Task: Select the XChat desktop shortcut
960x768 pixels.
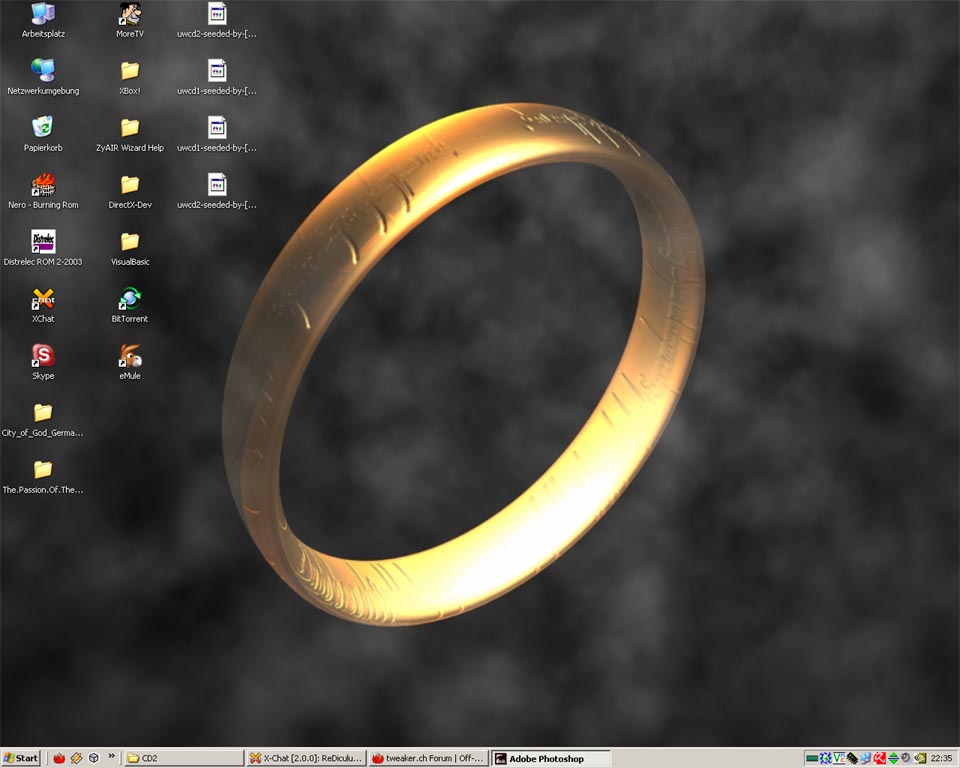Action: [x=43, y=298]
